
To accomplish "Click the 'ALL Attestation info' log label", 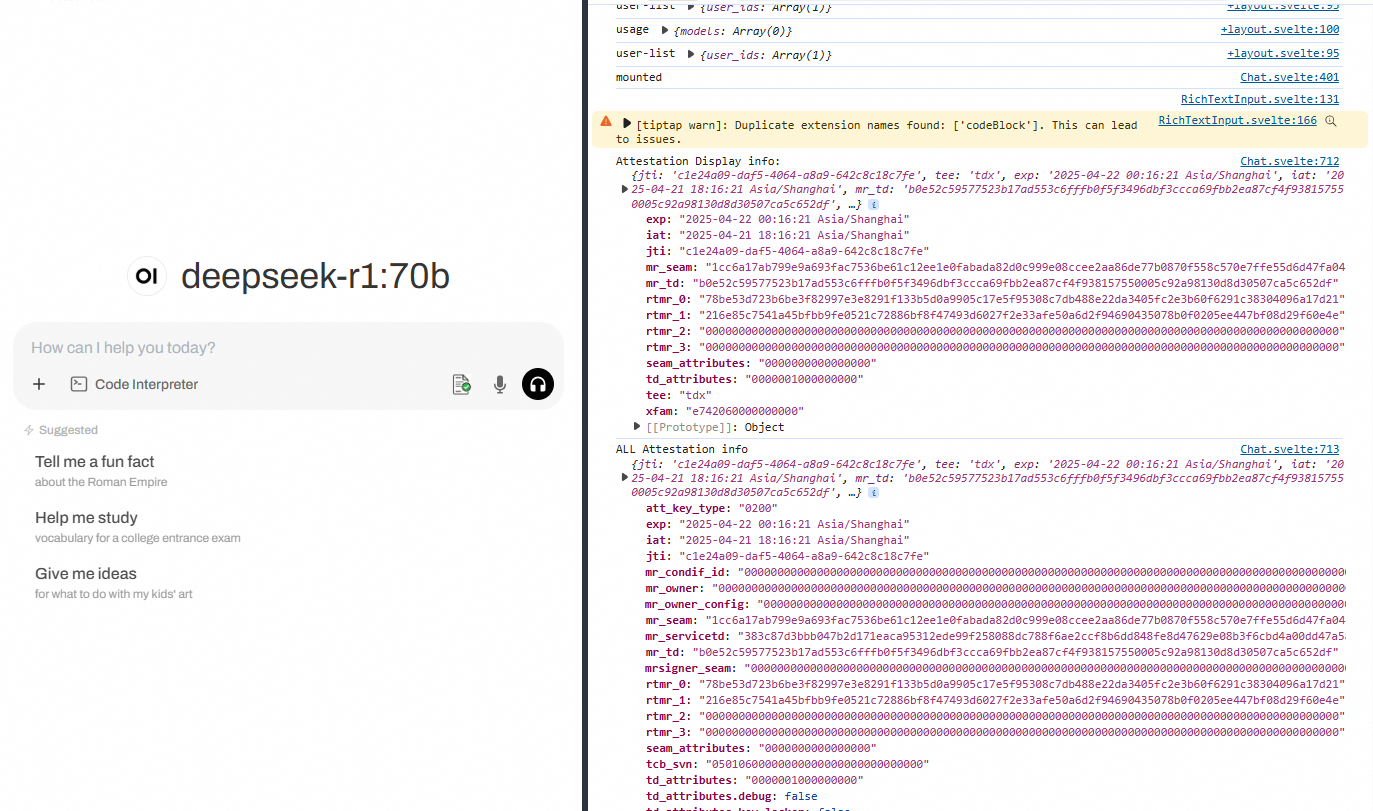I will [682, 449].
